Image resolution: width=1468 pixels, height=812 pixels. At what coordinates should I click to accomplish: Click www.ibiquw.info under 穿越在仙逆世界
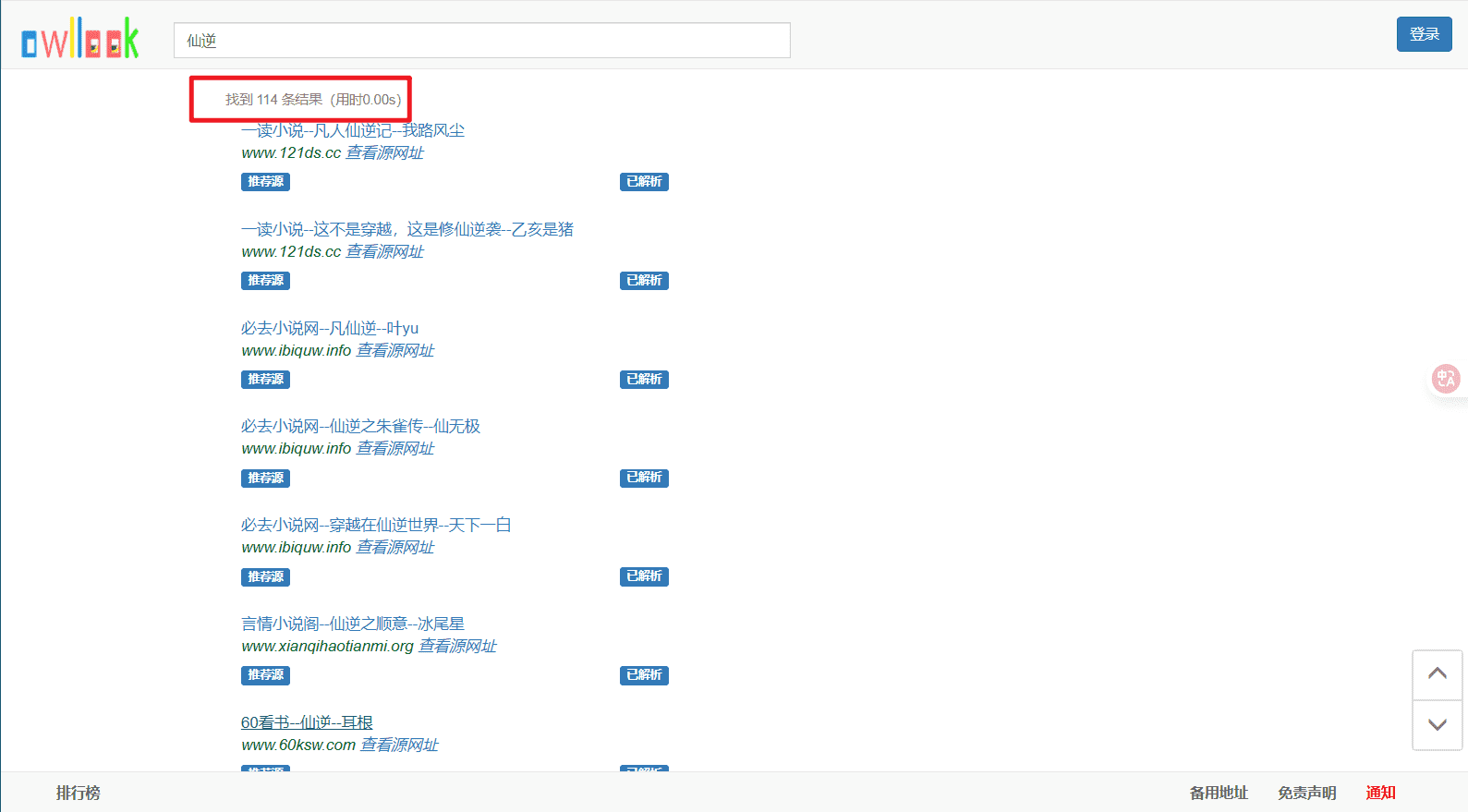pos(297,547)
